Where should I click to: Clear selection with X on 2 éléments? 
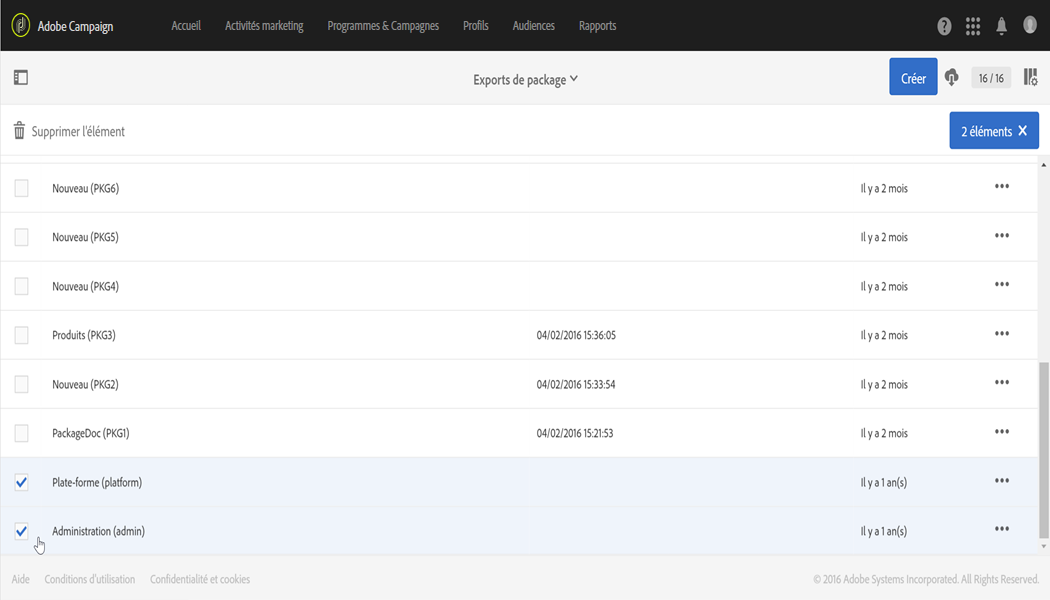tap(1023, 131)
